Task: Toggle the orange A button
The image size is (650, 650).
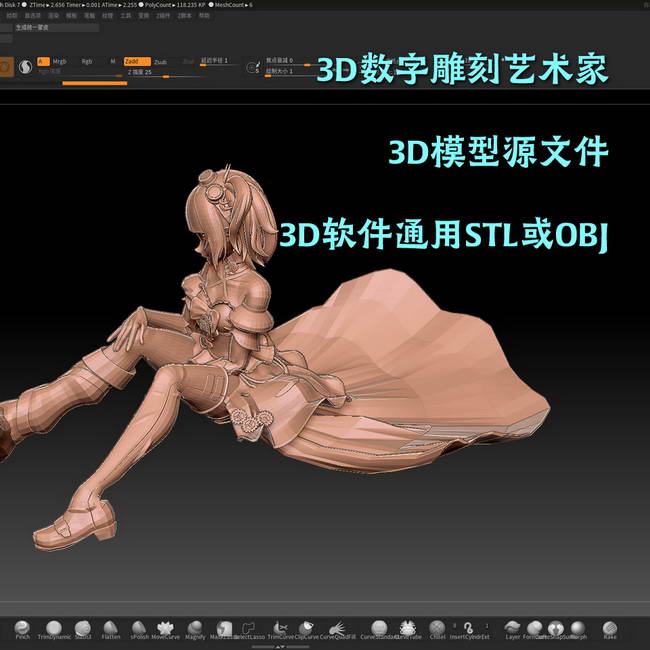Action: pyautogui.click(x=43, y=61)
